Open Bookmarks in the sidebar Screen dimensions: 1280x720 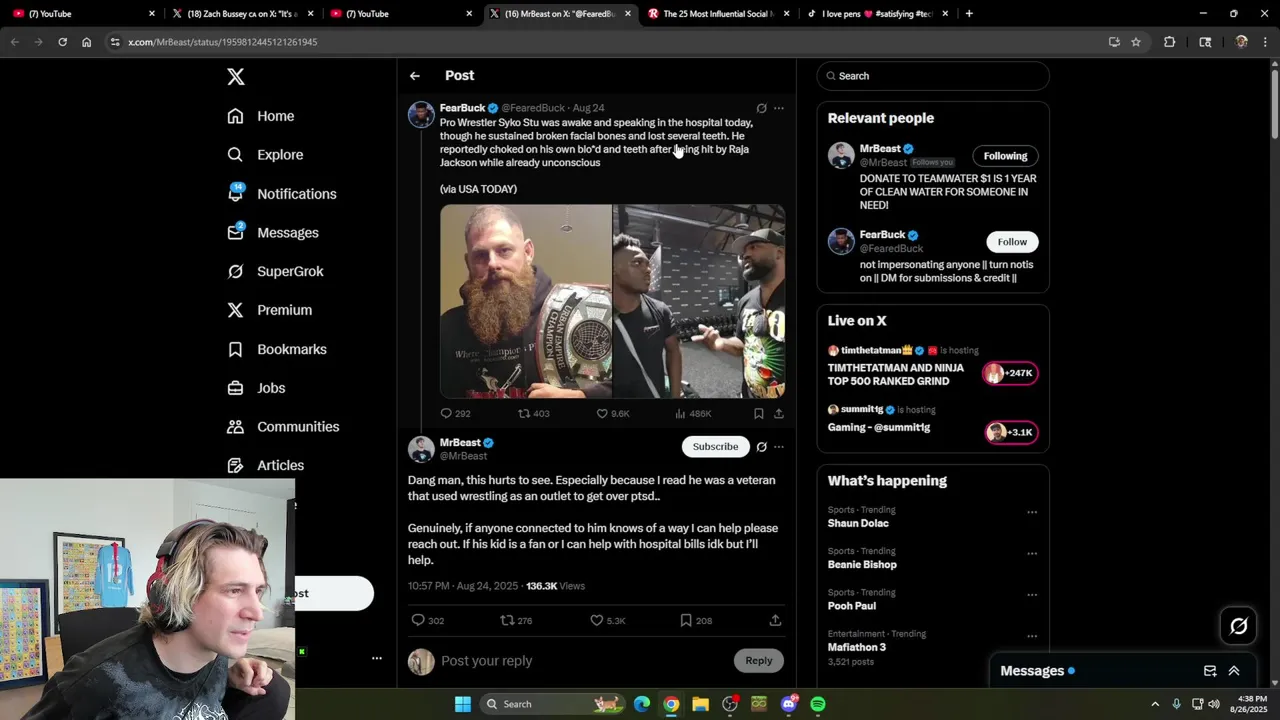coord(277,349)
